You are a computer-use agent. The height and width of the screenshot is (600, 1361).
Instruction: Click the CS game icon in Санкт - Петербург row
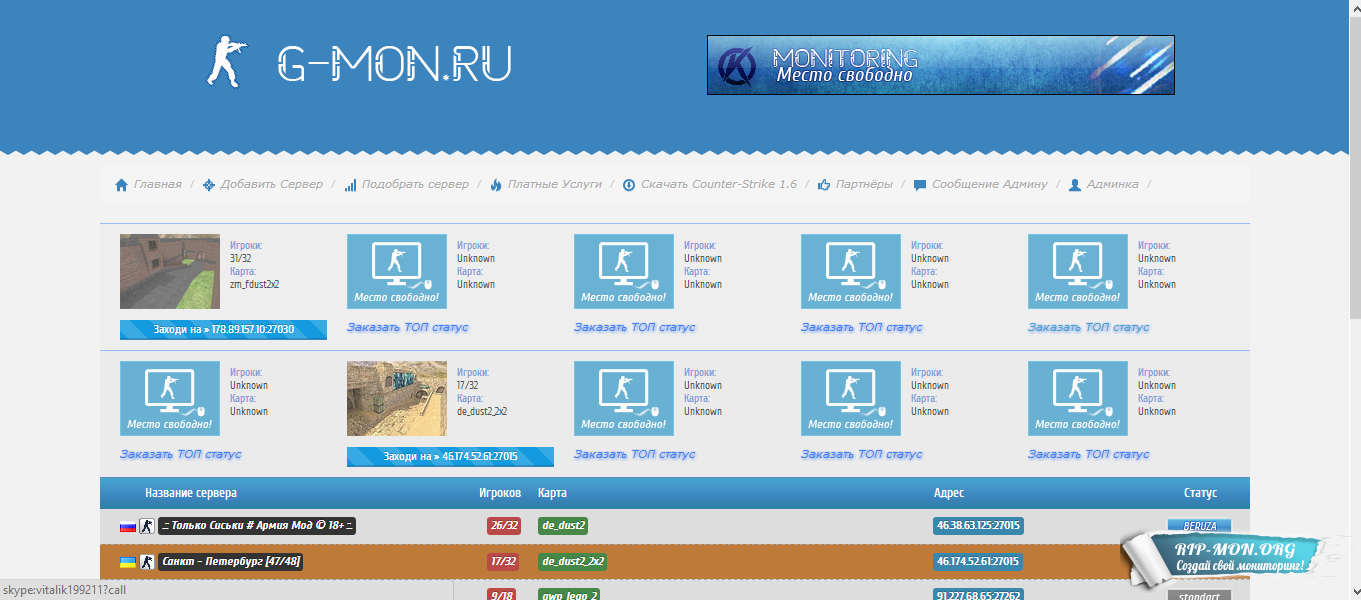[147, 562]
